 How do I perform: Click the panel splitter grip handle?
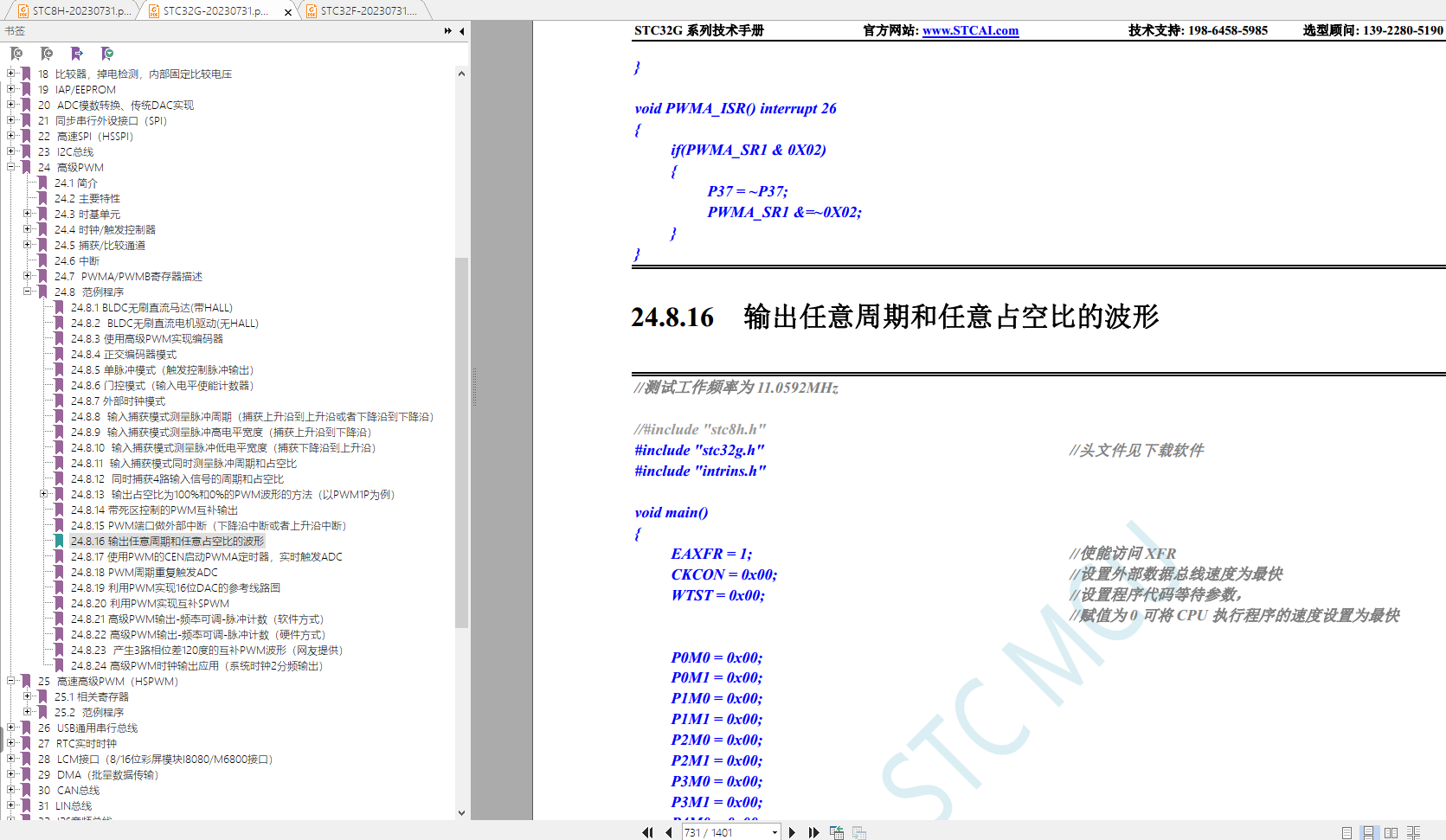(473, 387)
